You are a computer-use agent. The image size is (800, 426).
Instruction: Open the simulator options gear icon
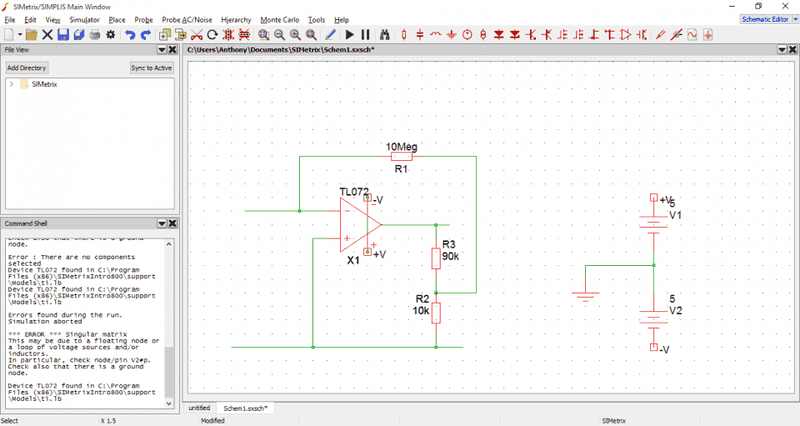click(x=111, y=35)
